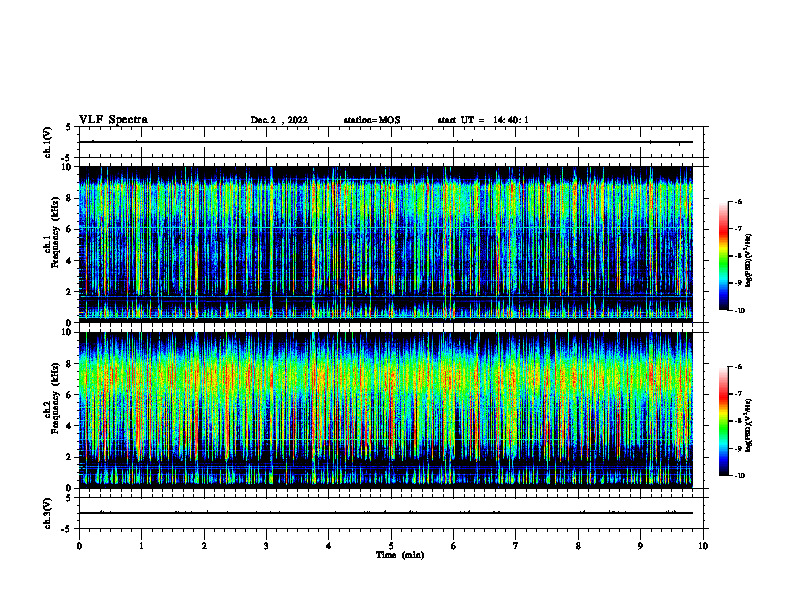Click the "5" tick on the time axis
Image resolution: width=792 pixels, height=612 pixels.
[x=391, y=546]
